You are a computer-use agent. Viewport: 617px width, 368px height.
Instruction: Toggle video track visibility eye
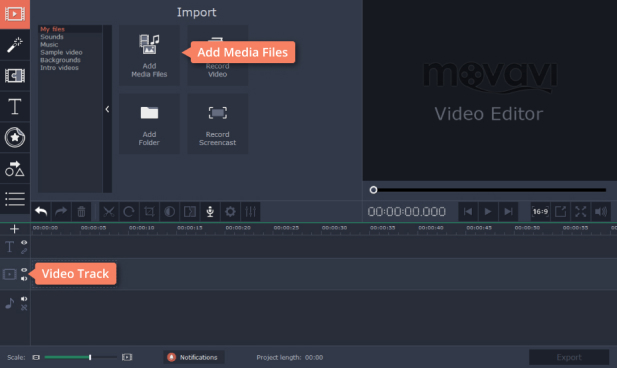24,270
